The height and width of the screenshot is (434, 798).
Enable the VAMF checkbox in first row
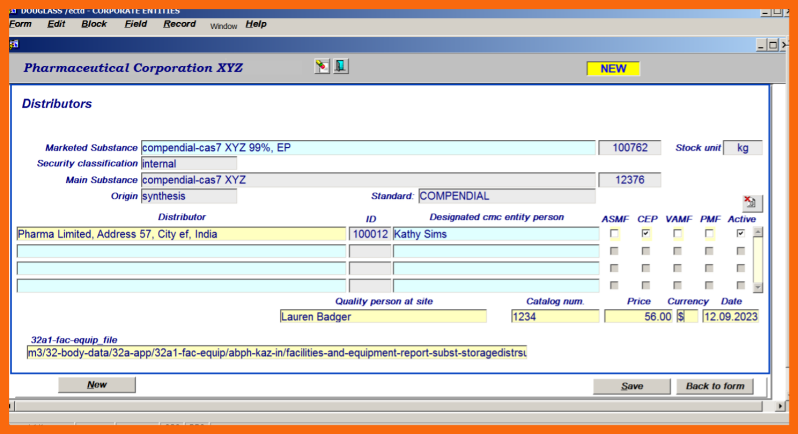[x=677, y=234]
